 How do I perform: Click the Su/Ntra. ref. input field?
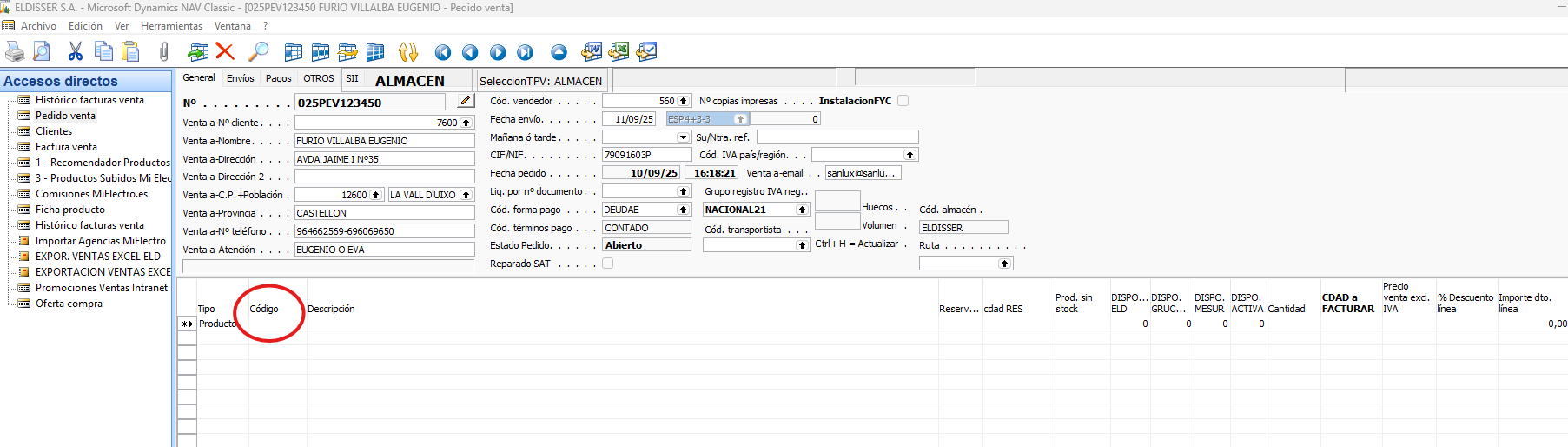pyautogui.click(x=837, y=137)
